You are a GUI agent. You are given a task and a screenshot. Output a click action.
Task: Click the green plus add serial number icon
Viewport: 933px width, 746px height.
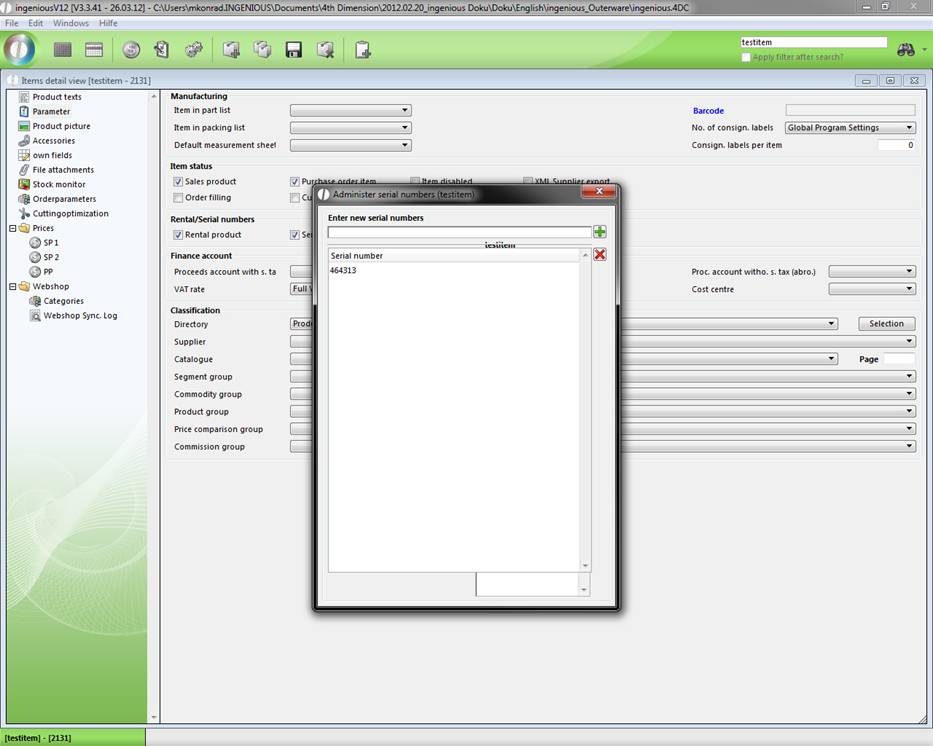click(599, 232)
